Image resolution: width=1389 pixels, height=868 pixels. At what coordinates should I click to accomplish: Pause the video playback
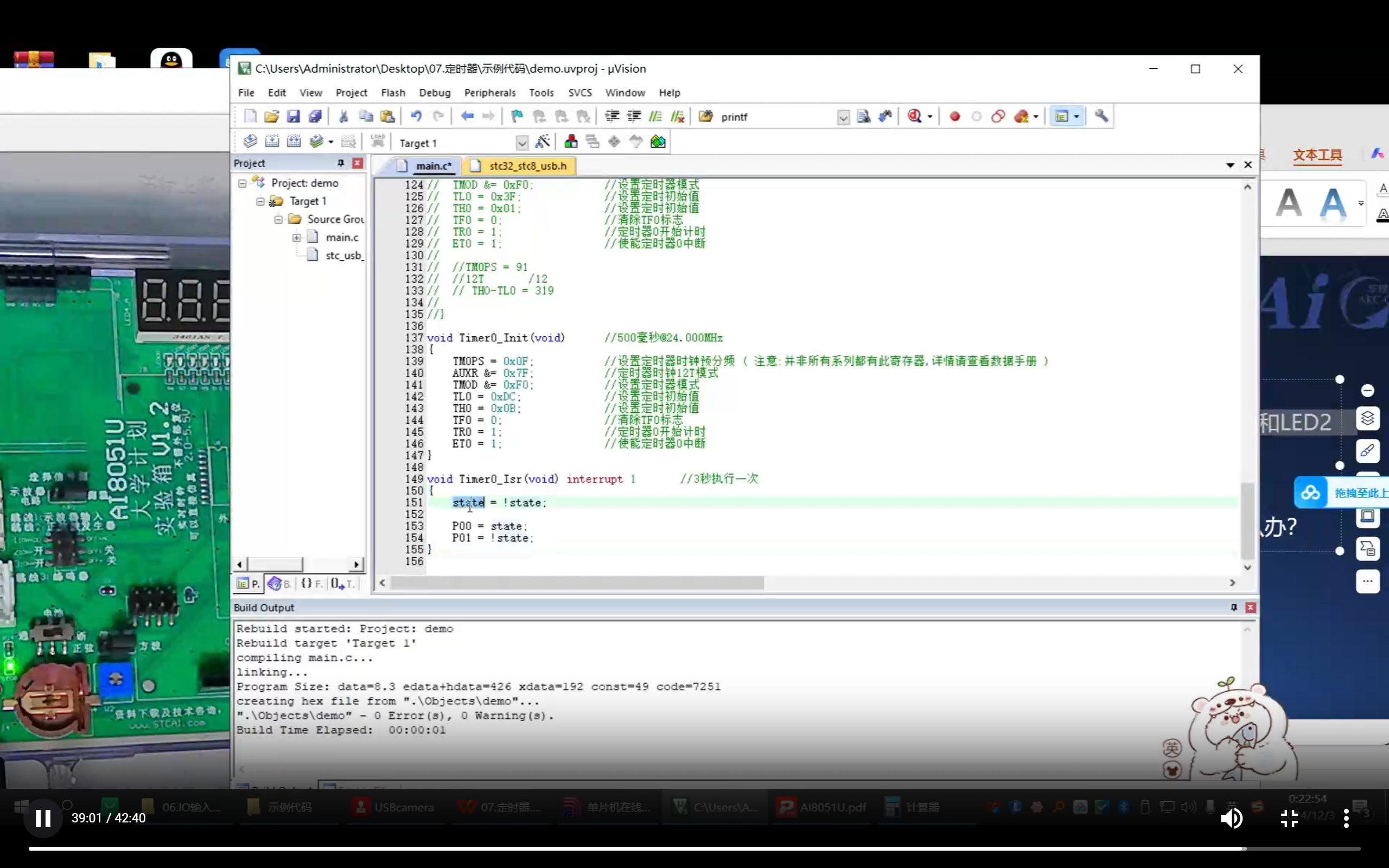tap(42, 818)
